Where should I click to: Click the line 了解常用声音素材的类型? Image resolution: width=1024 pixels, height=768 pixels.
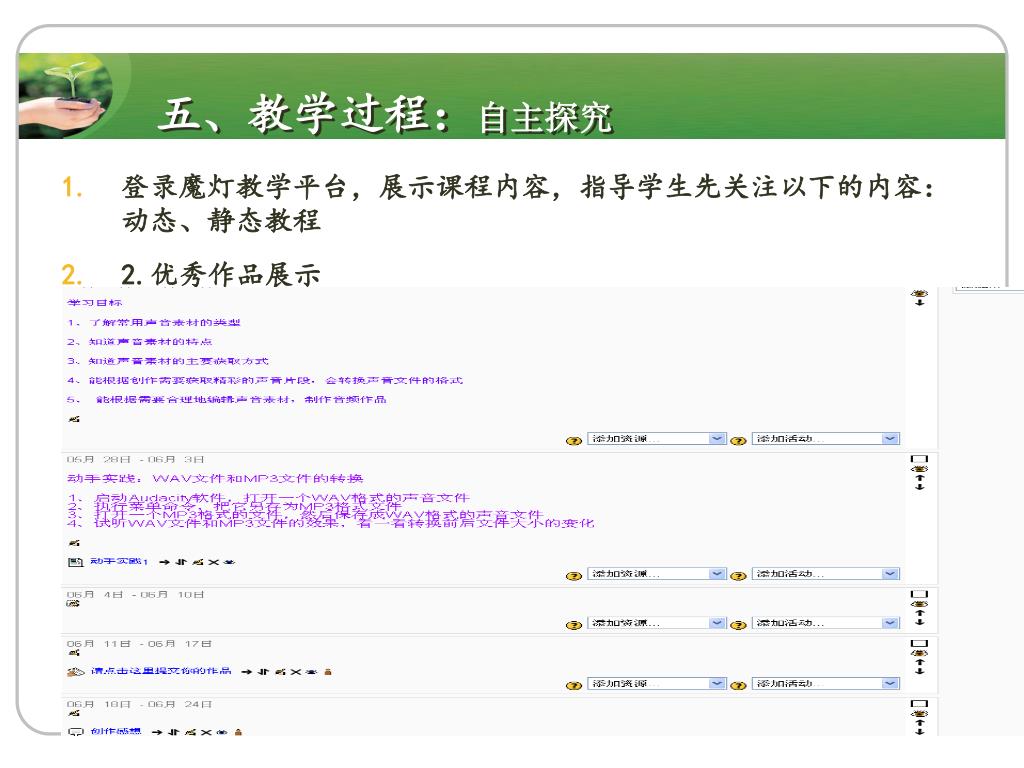point(165,322)
